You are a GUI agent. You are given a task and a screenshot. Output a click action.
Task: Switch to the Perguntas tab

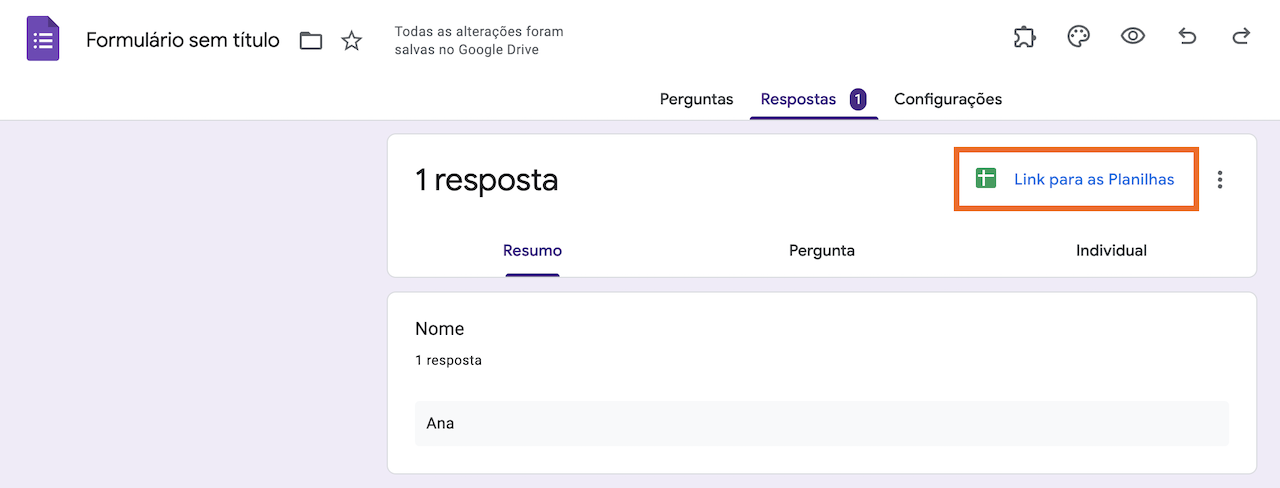(x=696, y=99)
